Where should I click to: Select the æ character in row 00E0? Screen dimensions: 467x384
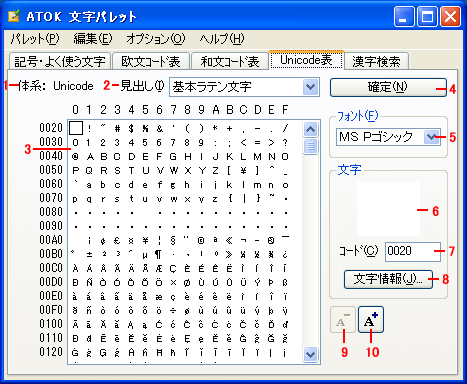point(159,296)
